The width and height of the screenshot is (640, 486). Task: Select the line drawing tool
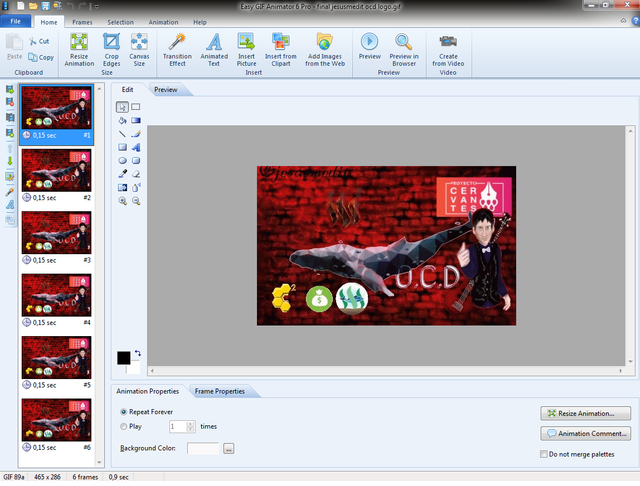pyautogui.click(x=122, y=134)
